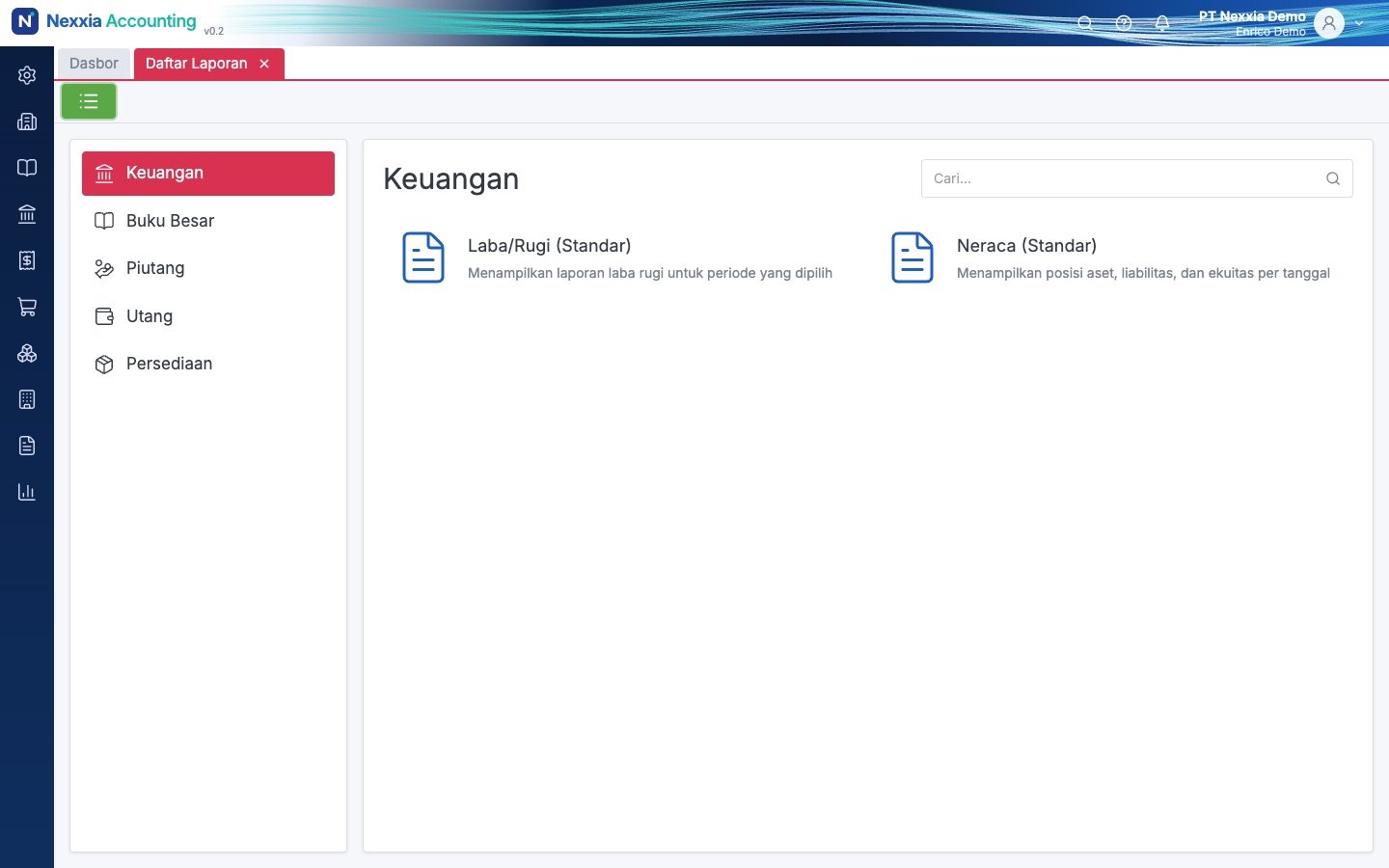Viewport: 1389px width, 868px height.
Task: Open the user avatar profile menu
Action: (x=1329, y=23)
